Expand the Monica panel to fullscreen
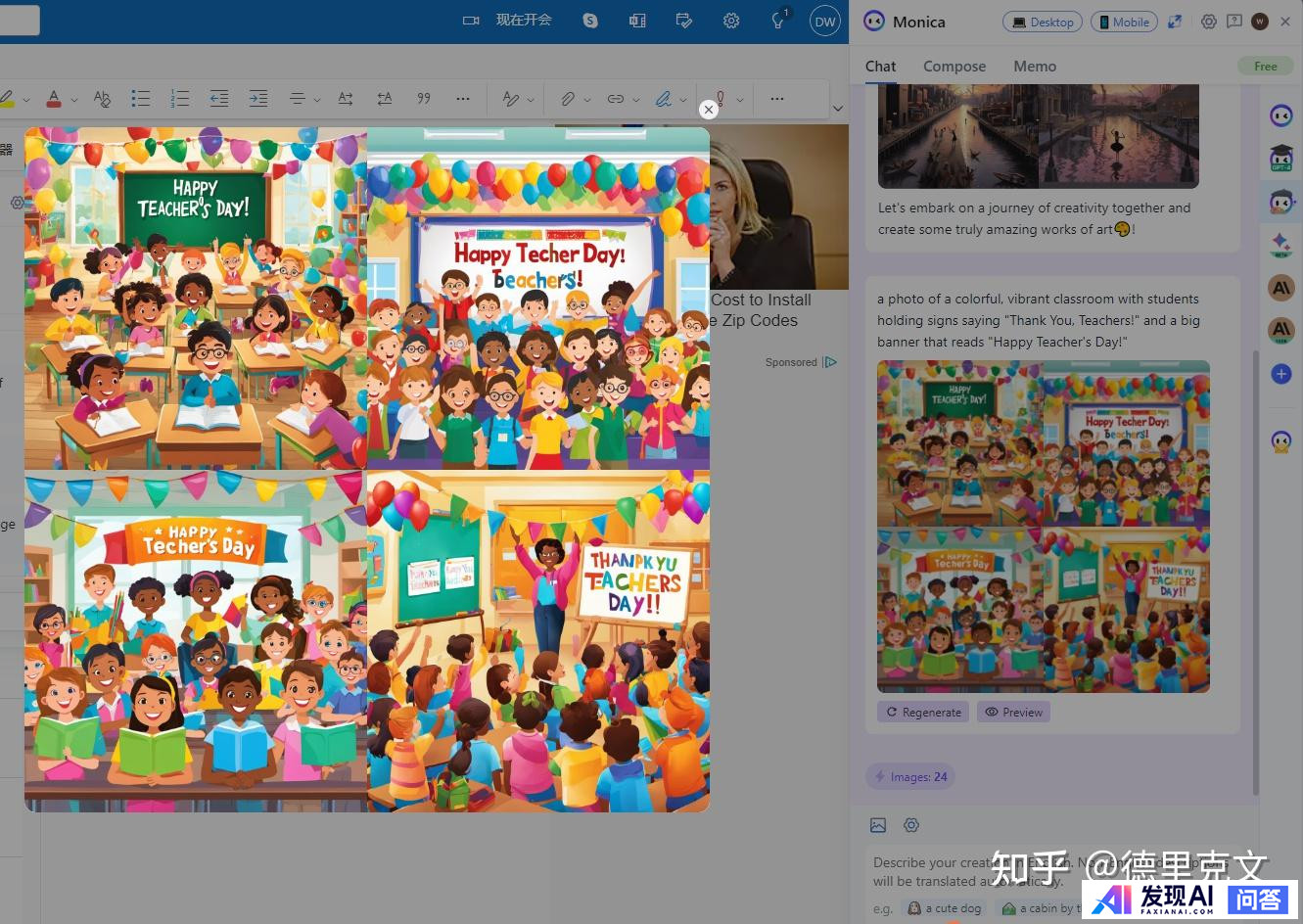1303x924 pixels. click(x=1175, y=22)
